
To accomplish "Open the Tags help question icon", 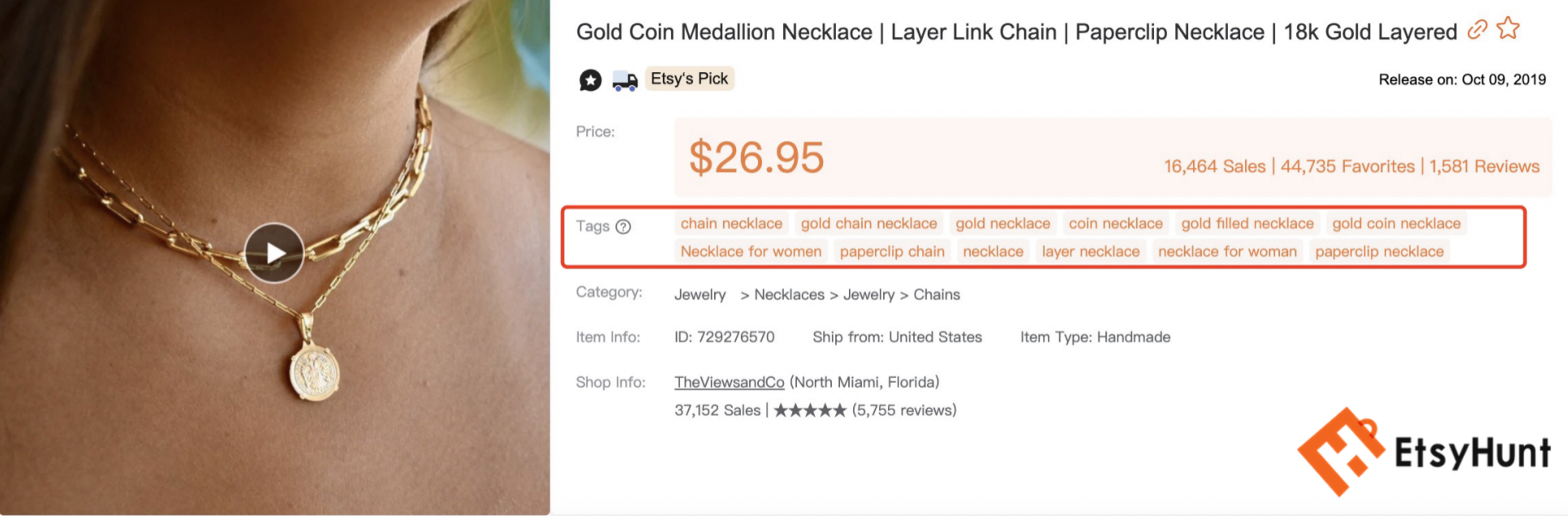I will point(623,227).
